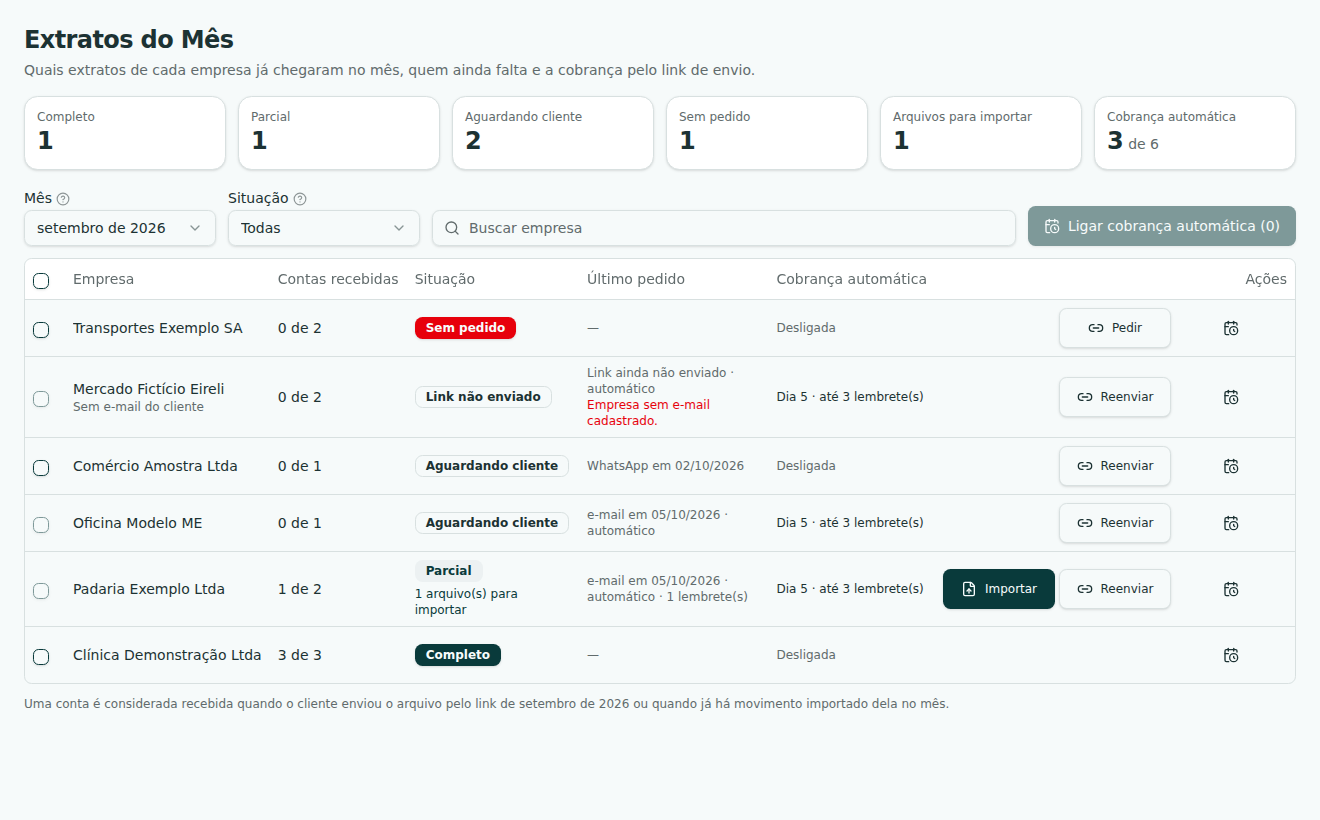The width and height of the screenshot is (1320, 820).
Task: Resend the request link for Padaria Exemplo Ltda
Action: 1115,589
